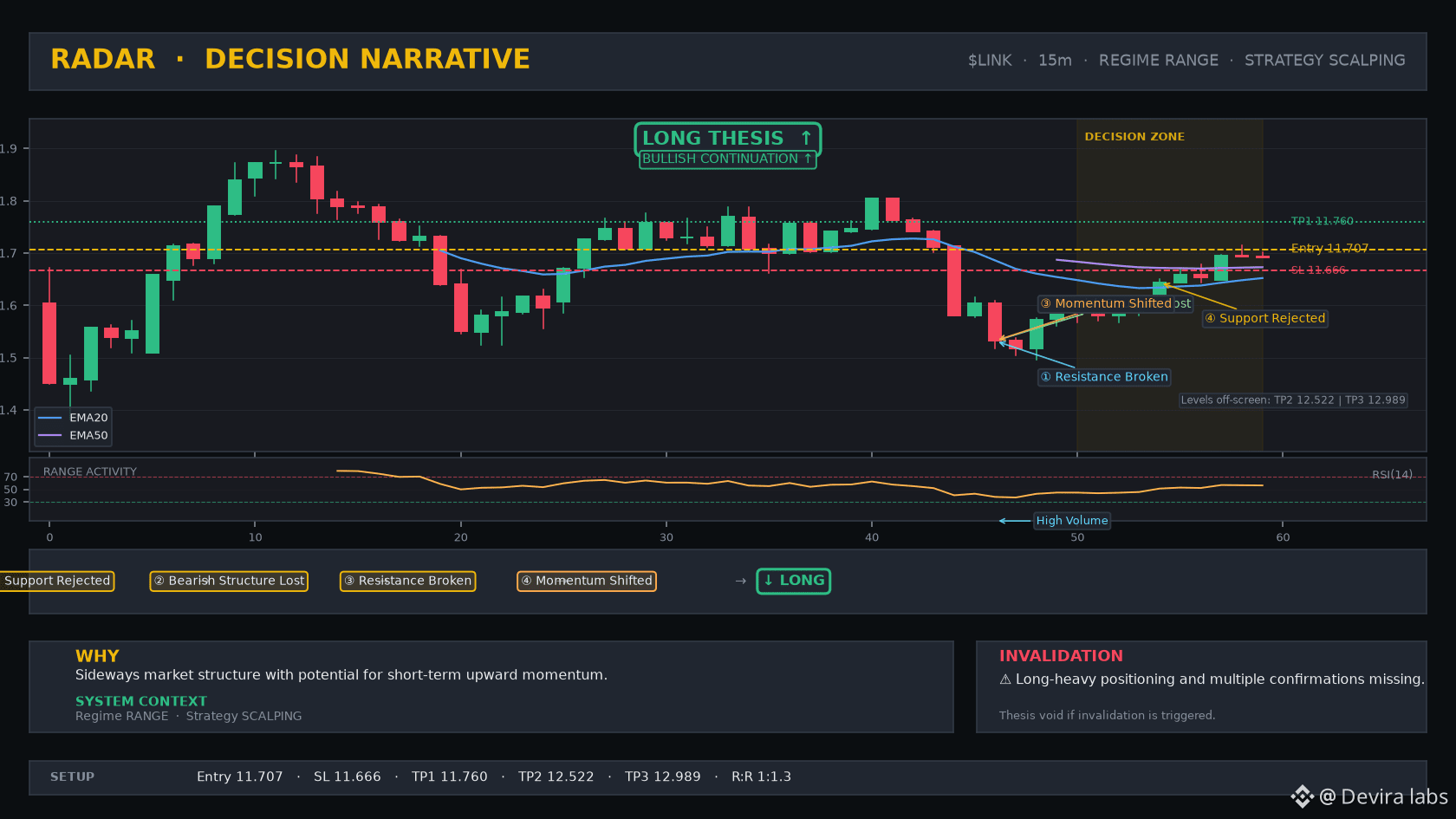Click the Resistance Broken chart annotation
Screen dimensions: 1456x819
tap(1104, 377)
